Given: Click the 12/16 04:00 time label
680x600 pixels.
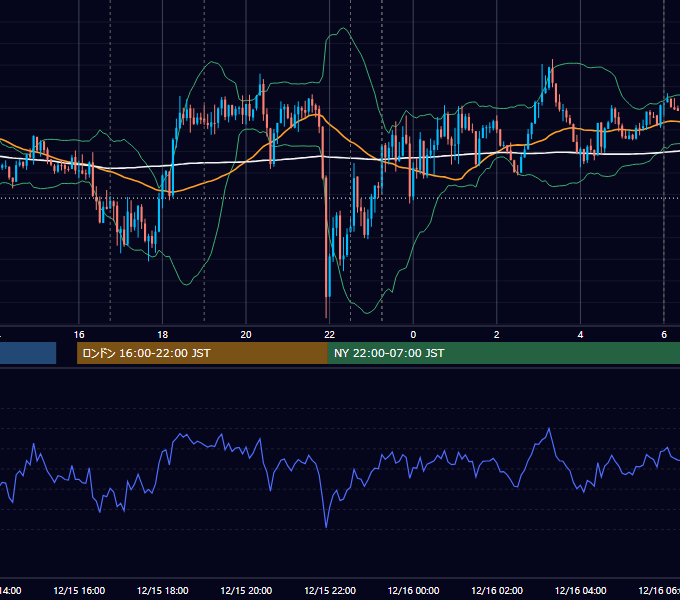Looking at the screenshot, I should click(x=580, y=590).
